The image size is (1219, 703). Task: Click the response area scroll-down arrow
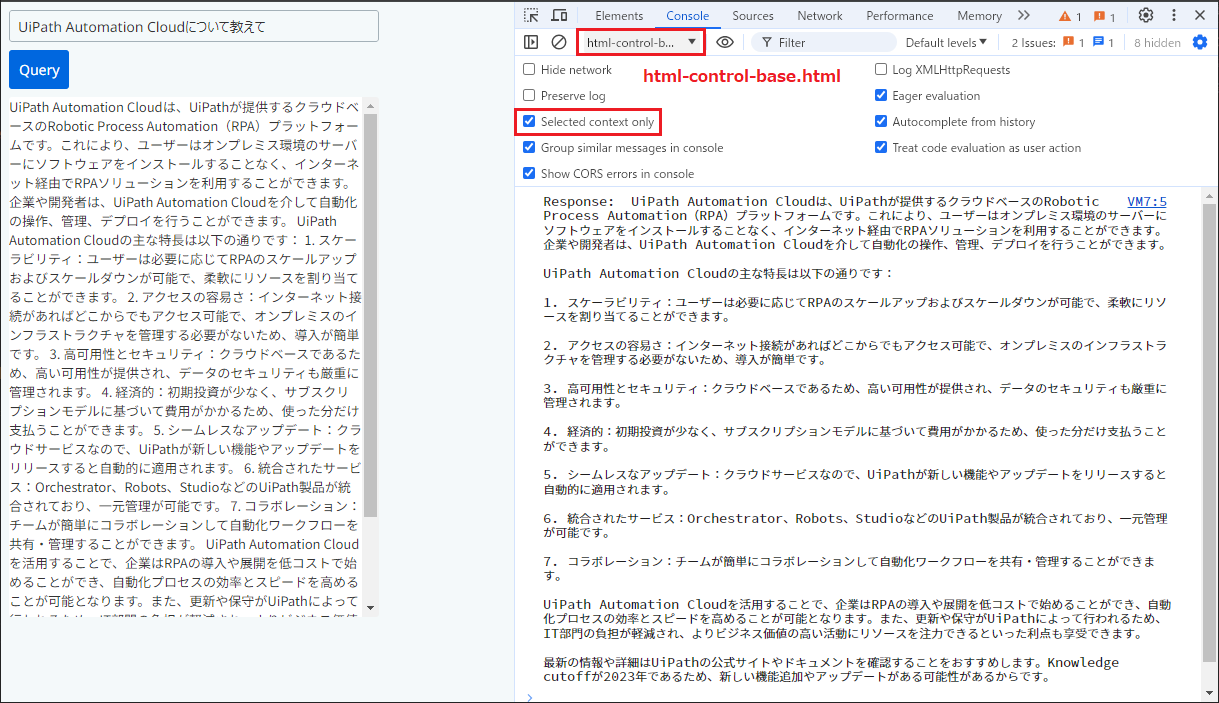point(371,607)
